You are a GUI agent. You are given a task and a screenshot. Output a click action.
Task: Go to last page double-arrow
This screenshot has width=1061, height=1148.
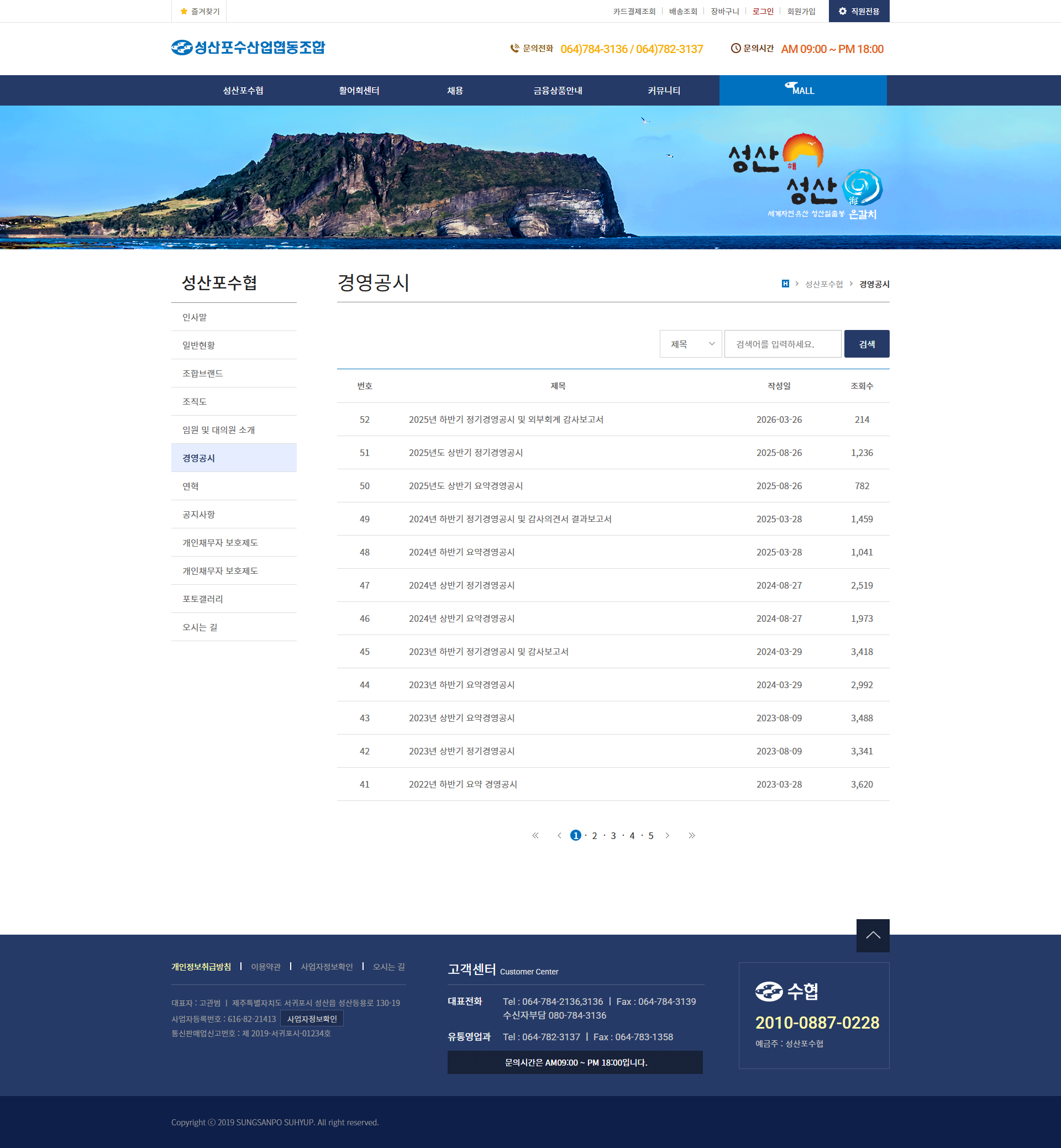692,836
